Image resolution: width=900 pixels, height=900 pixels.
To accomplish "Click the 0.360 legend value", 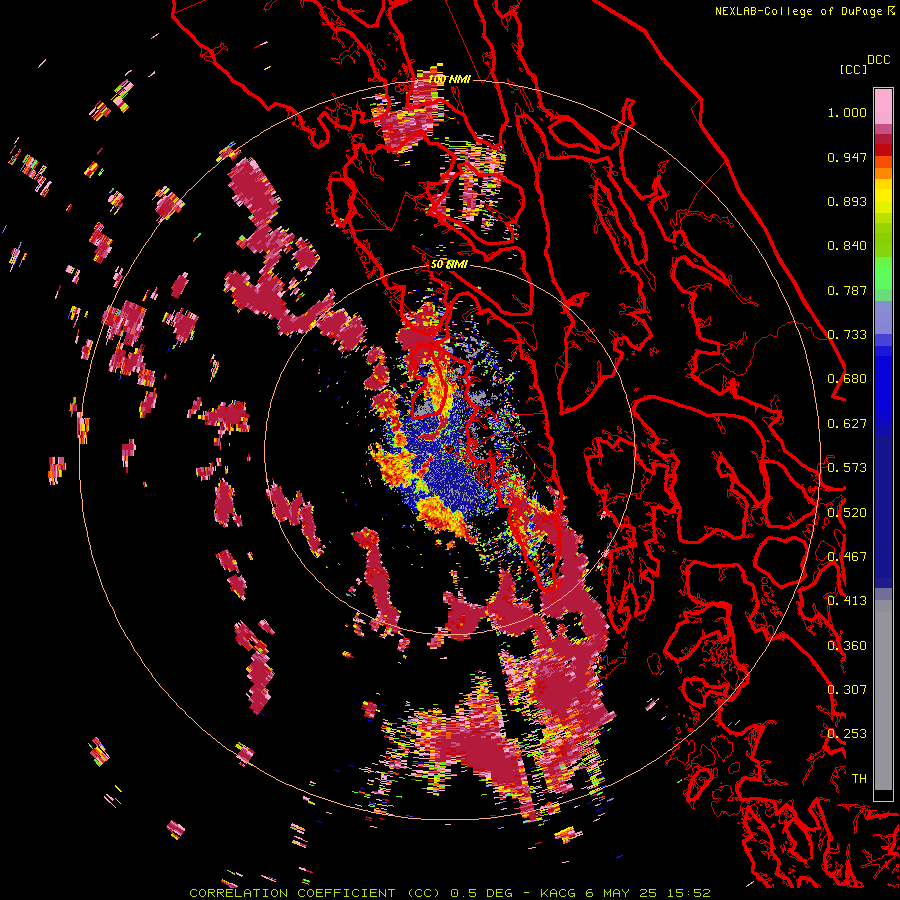I will pos(847,646).
